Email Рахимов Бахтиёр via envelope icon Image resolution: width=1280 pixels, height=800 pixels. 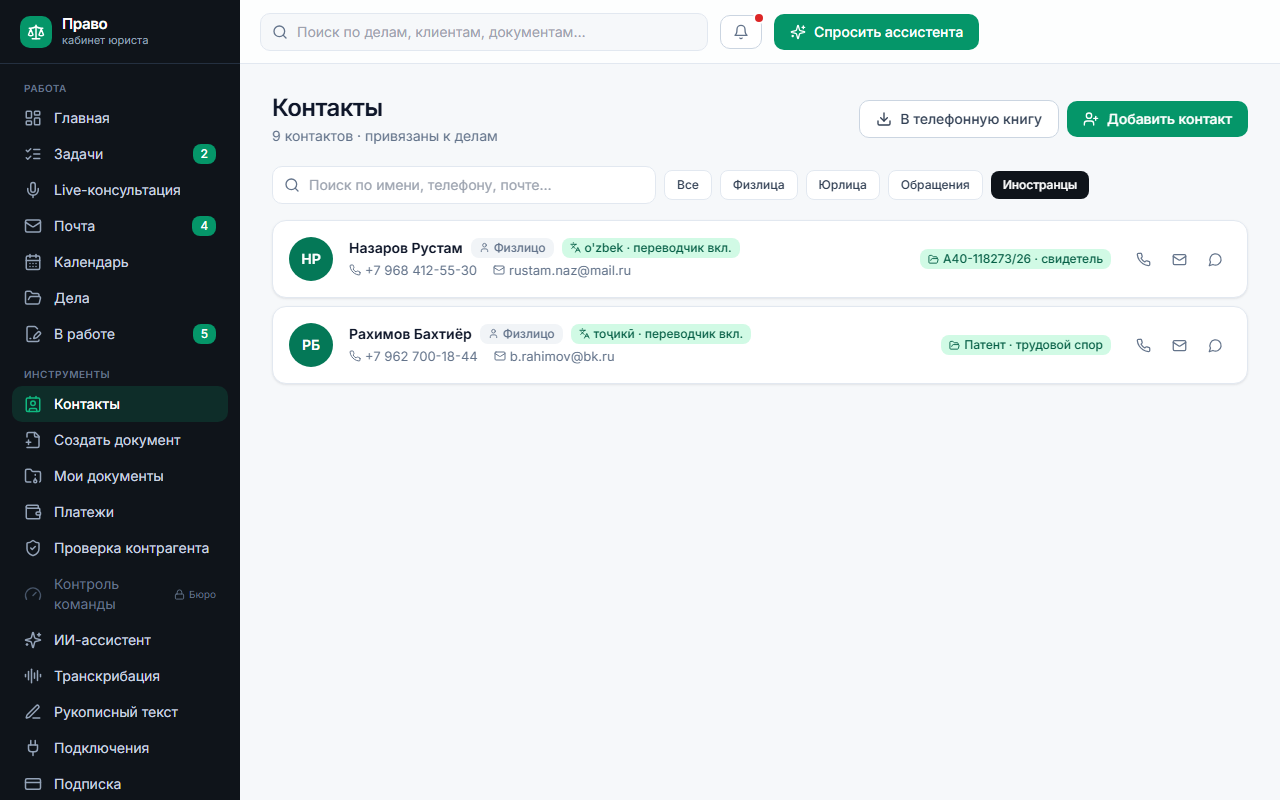point(1179,345)
